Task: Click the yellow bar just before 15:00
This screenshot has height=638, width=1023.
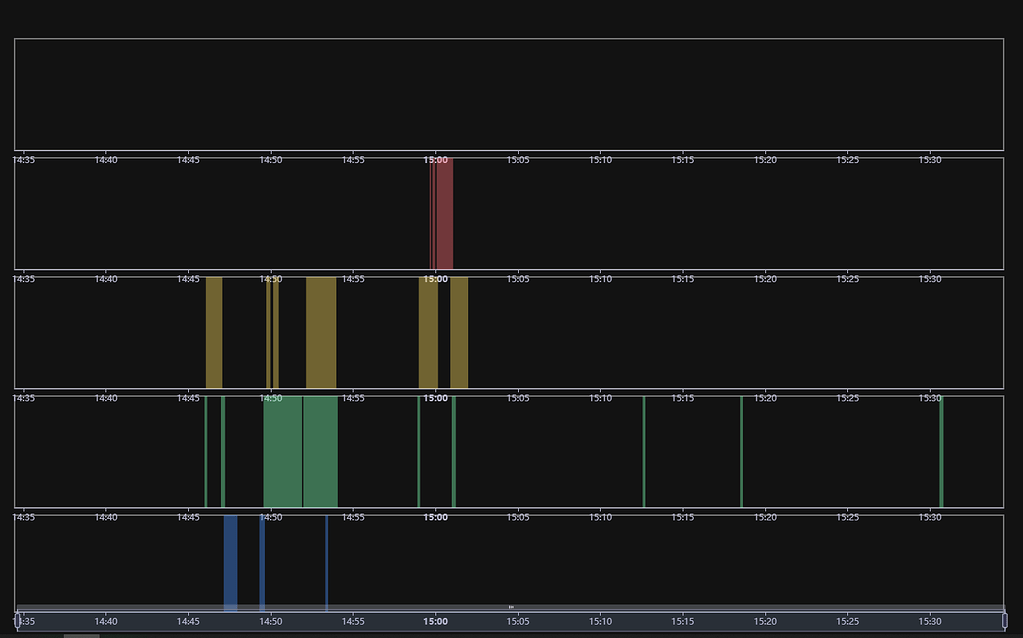Action: pos(426,330)
